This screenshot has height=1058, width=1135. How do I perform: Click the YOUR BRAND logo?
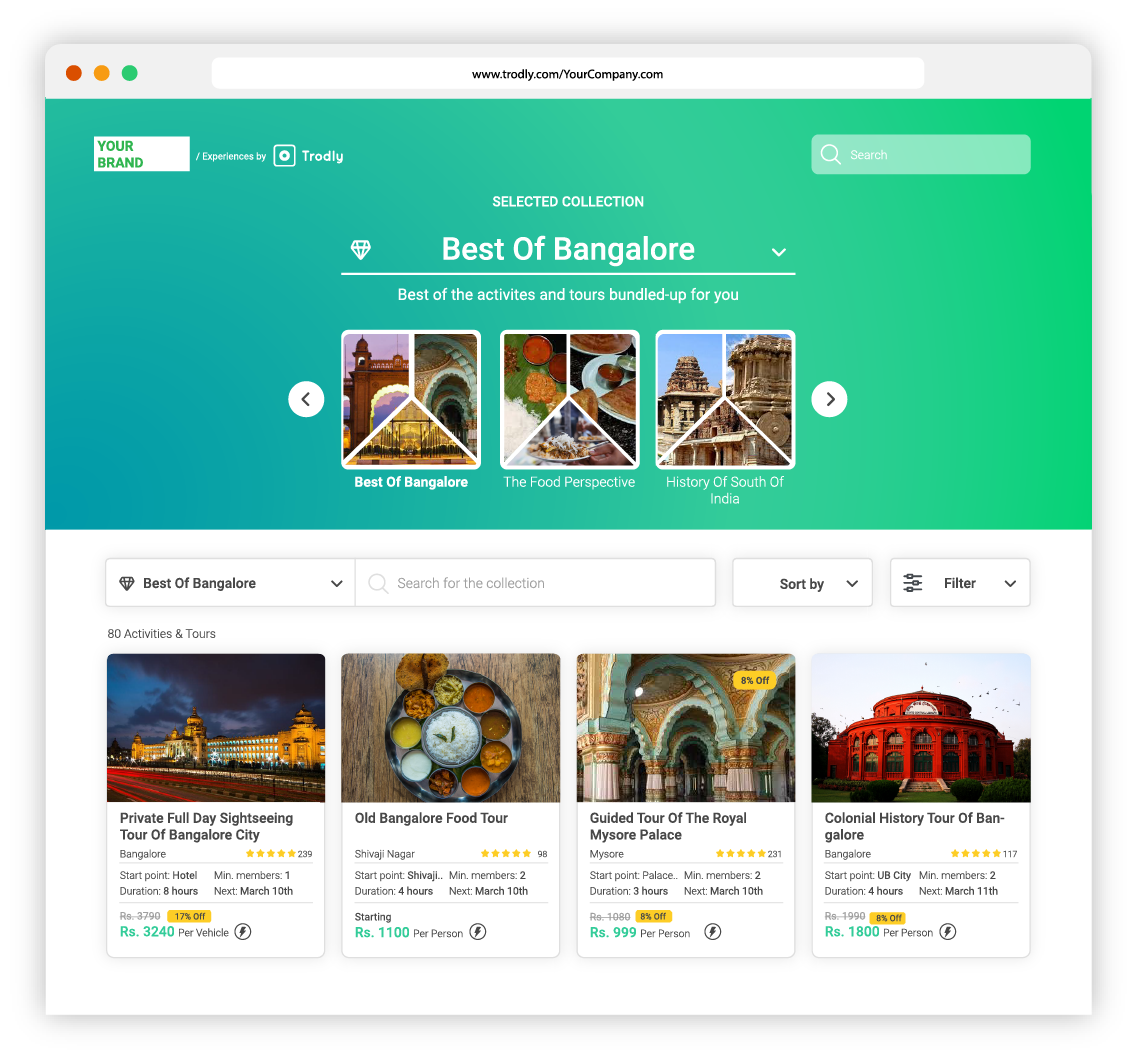[141, 154]
